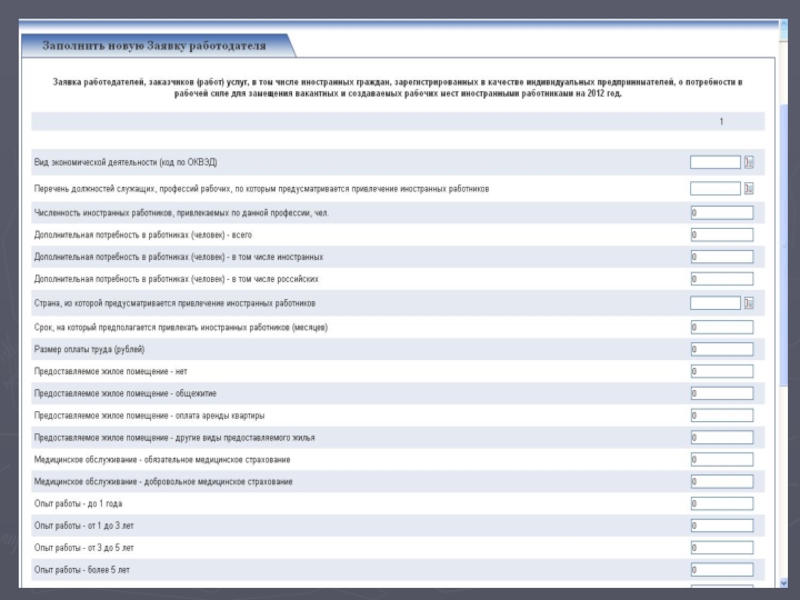Image resolution: width=800 pixels, height=600 pixels.
Task: Focus 'добровольное медицинское страхование' field
Action: [722, 481]
